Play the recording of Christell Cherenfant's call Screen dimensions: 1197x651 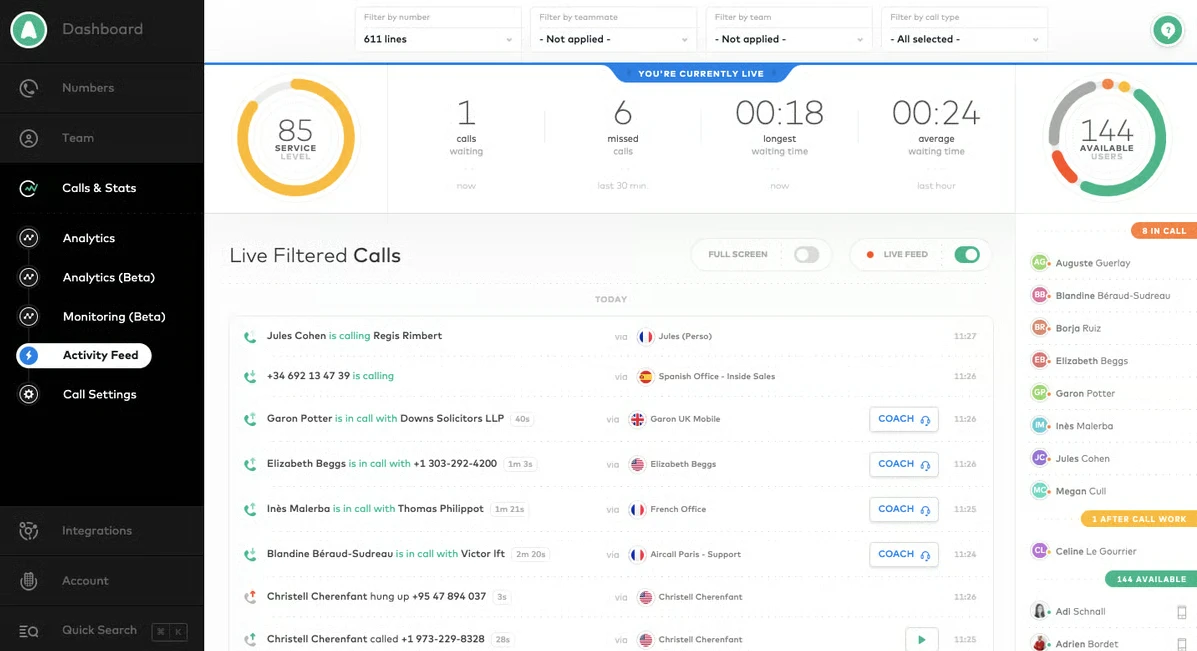pyautogui.click(x=920, y=639)
